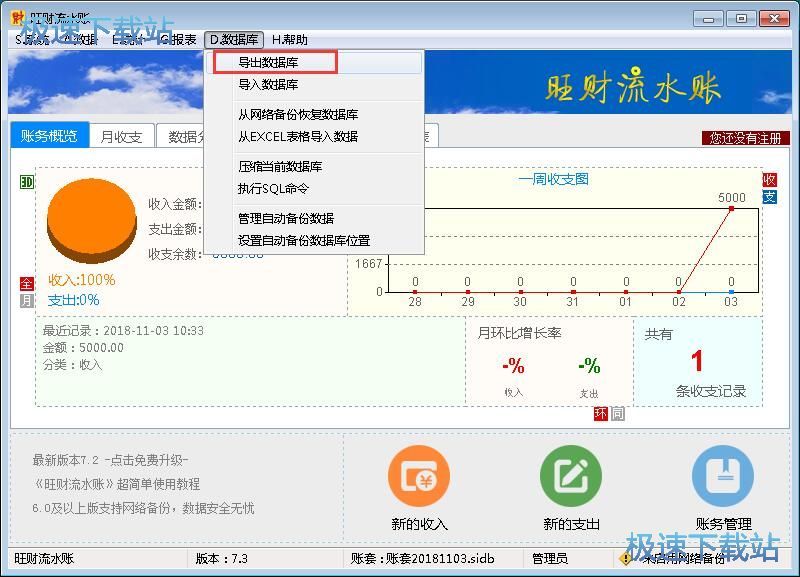Screen dimensions: 800x577
Task: Close the D.数据库 menu in menu bar
Action: pyautogui.click(x=234, y=40)
